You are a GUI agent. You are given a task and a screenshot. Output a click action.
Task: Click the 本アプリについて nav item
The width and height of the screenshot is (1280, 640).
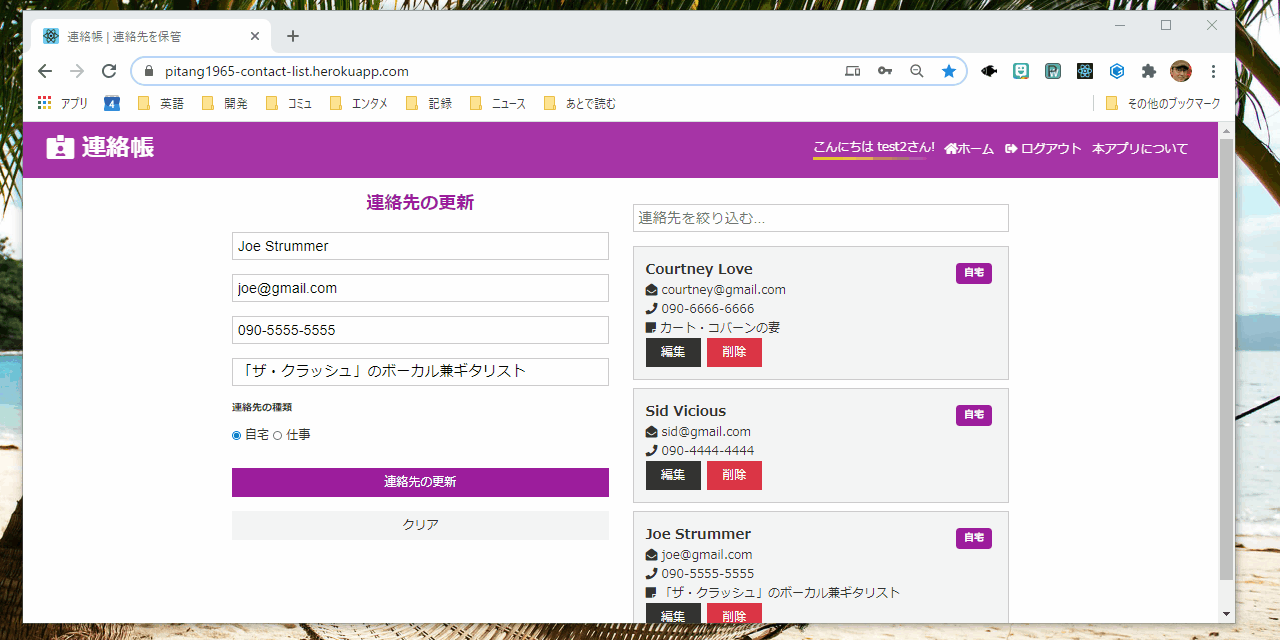[1140, 148]
